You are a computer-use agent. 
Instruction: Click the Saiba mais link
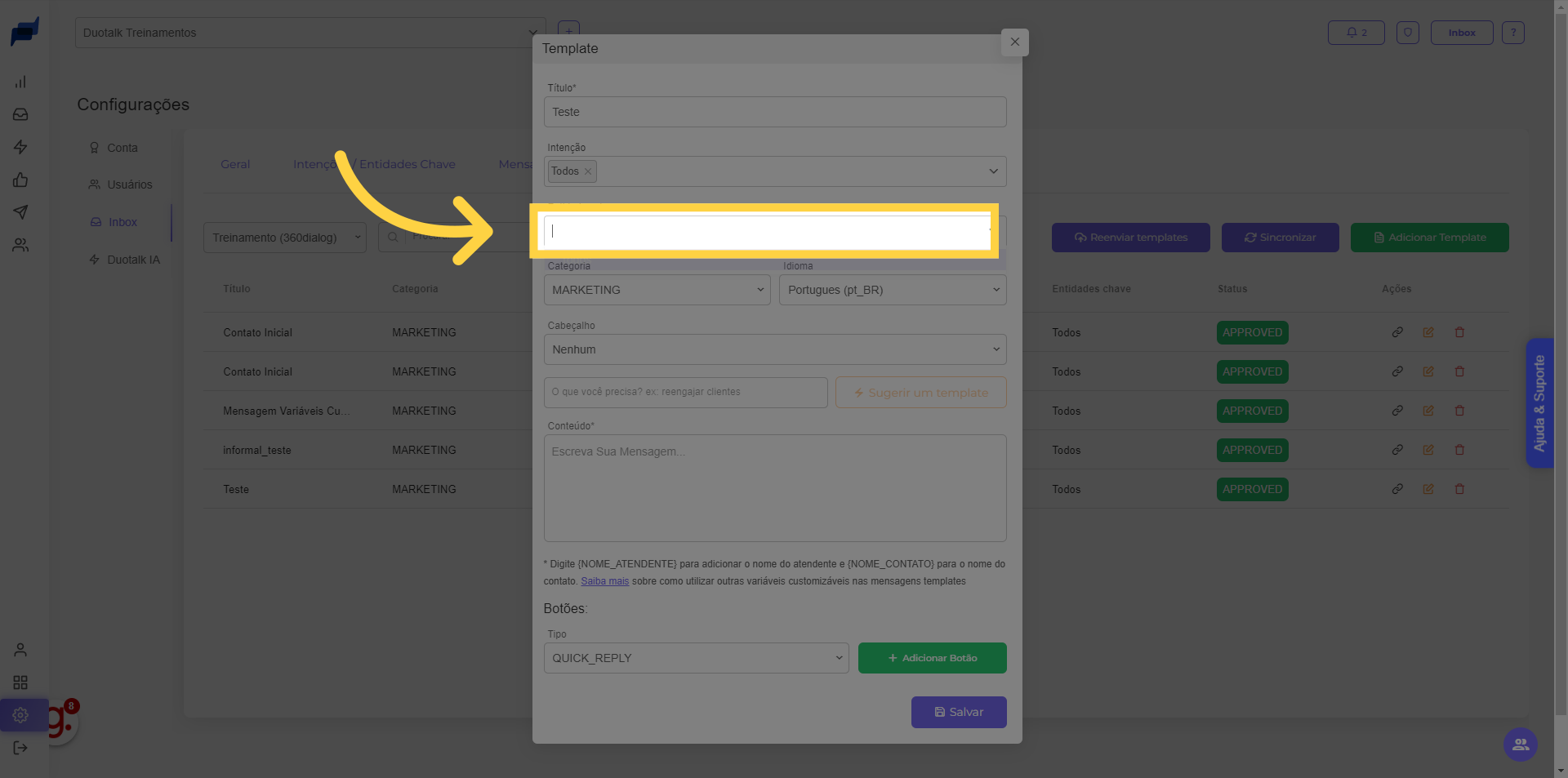604,581
